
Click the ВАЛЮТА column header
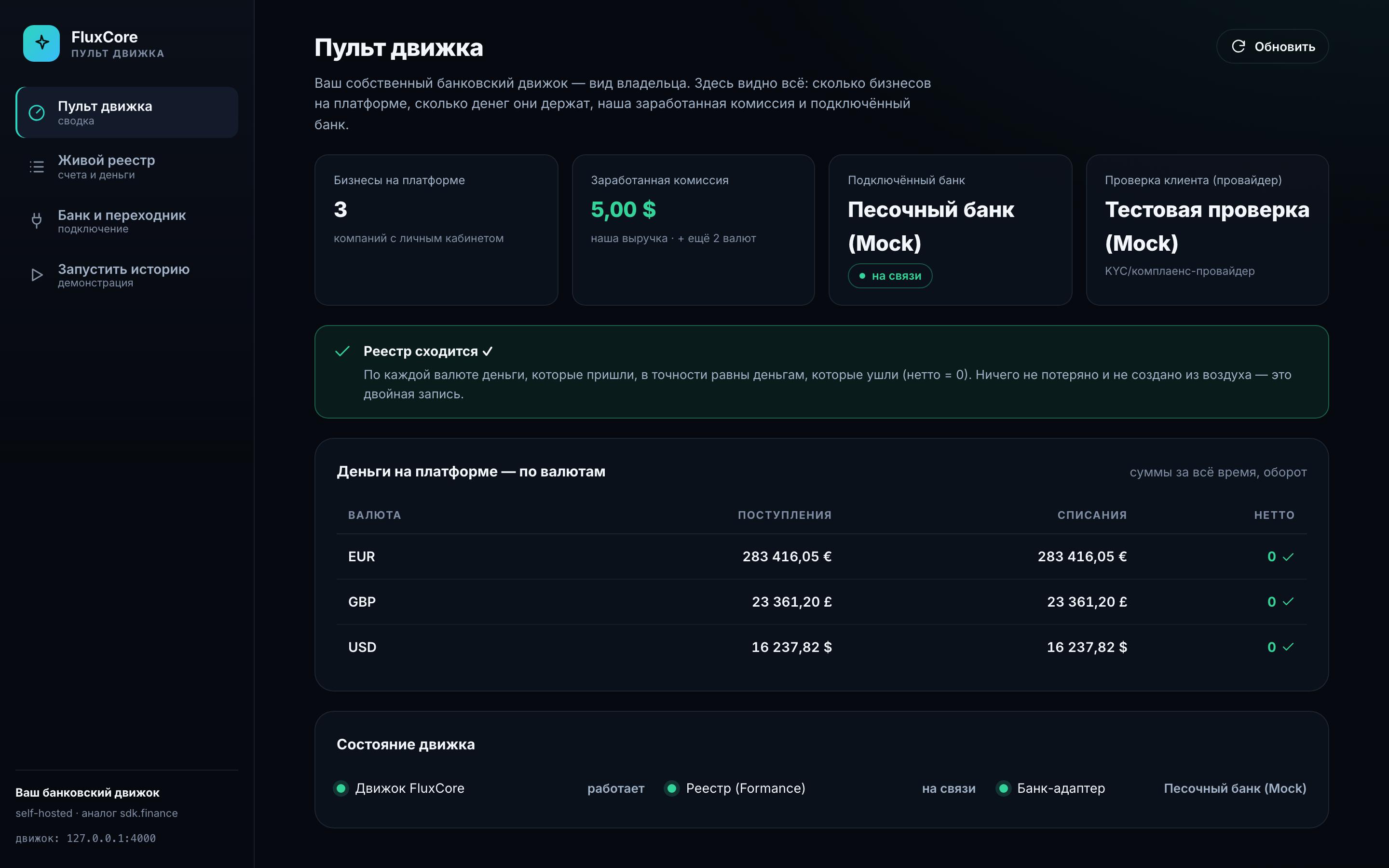(x=374, y=515)
